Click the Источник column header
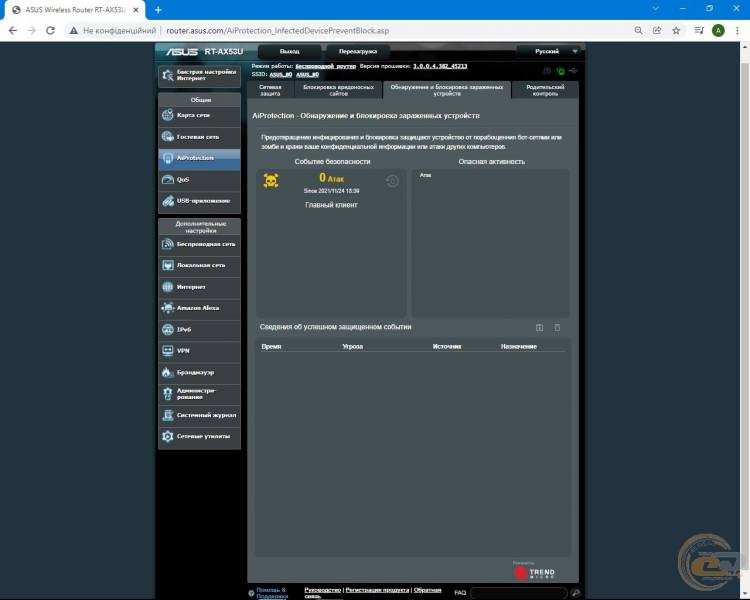 click(447, 346)
